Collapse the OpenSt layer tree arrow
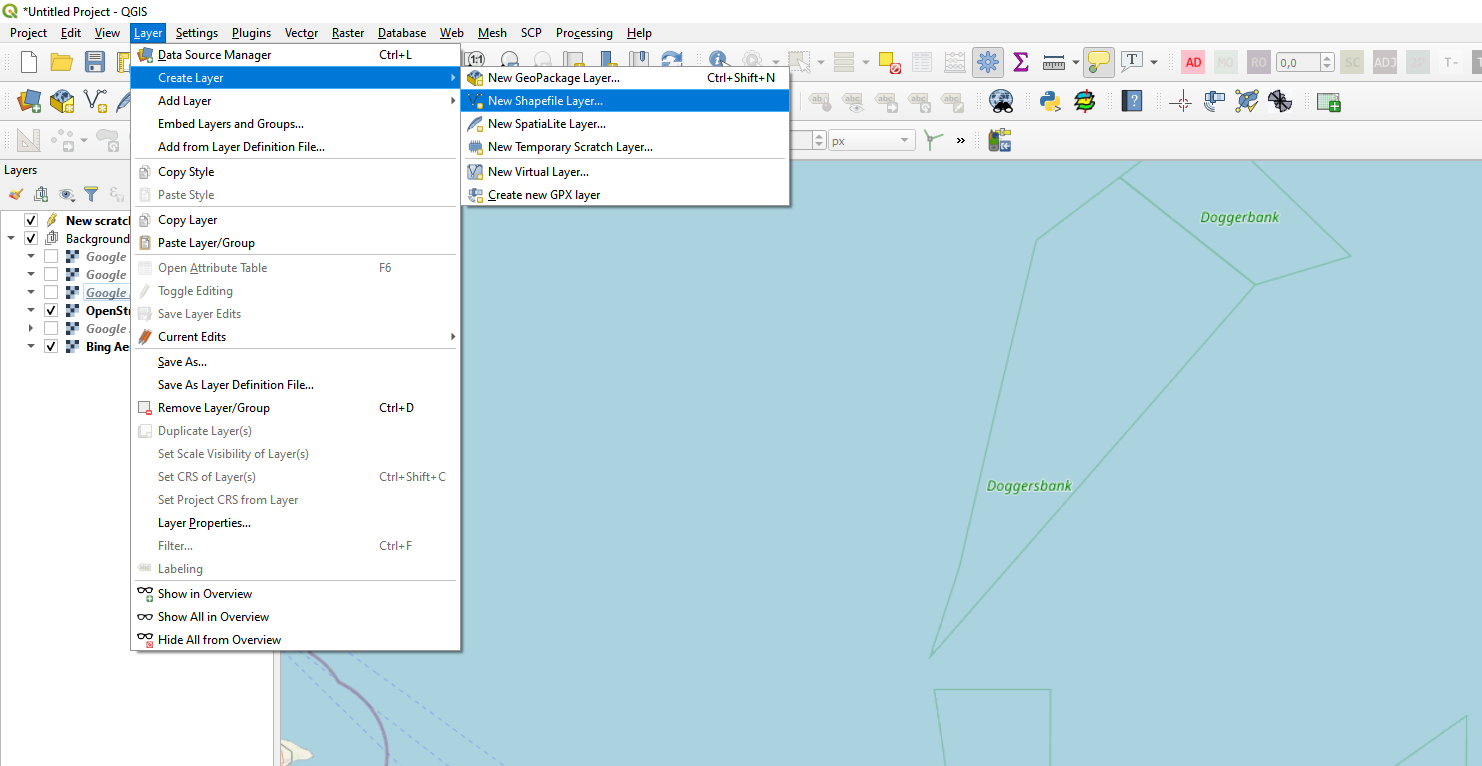 tap(31, 310)
